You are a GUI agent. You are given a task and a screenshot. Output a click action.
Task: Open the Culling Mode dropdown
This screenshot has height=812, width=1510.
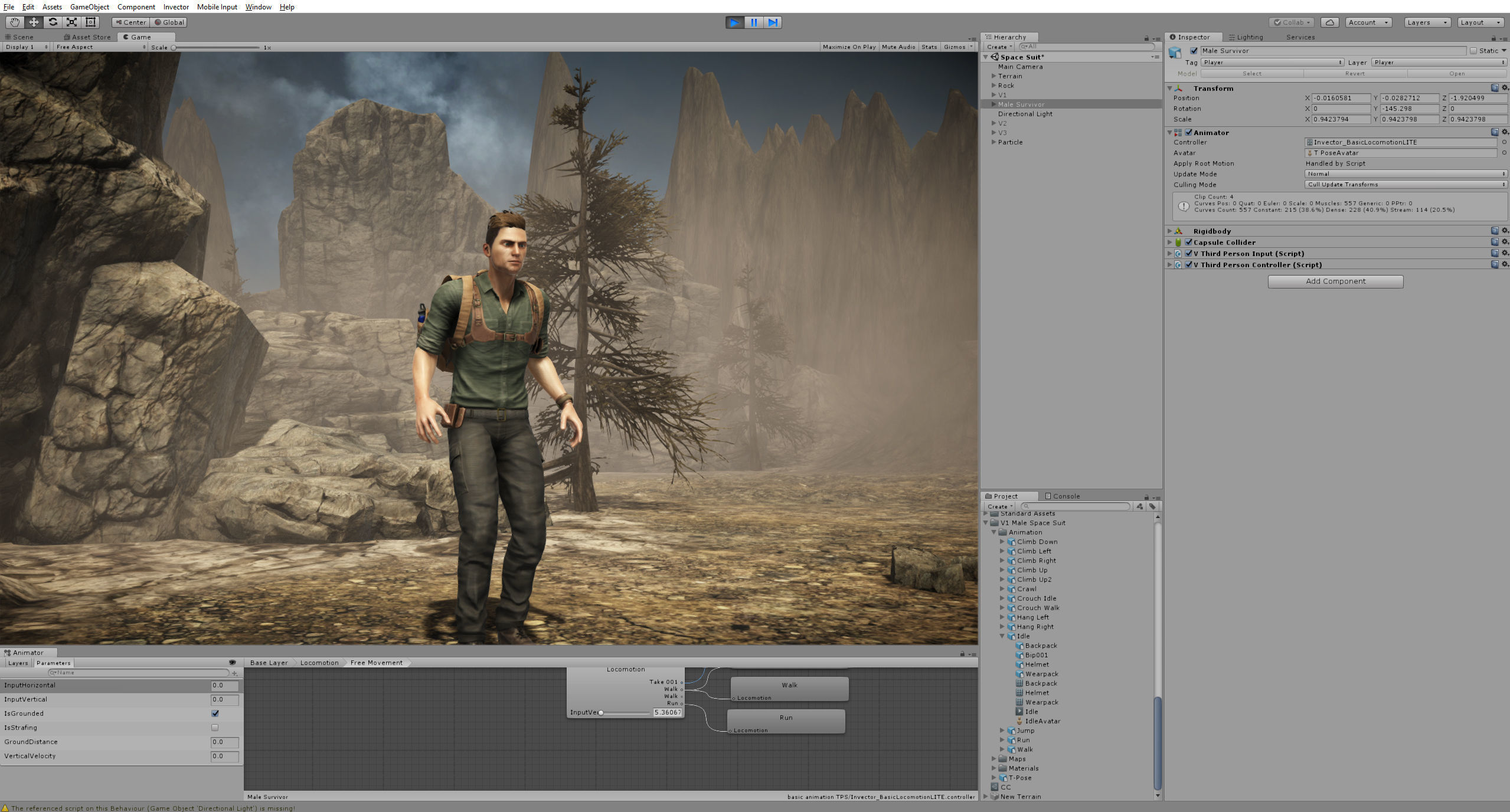click(x=1406, y=185)
